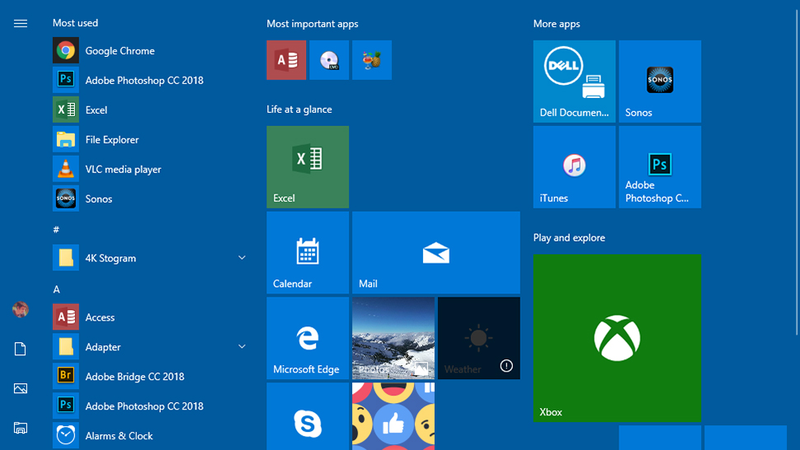Click the sidebar icon below the Pictures icon
The height and width of the screenshot is (450, 800).
pos(20,428)
